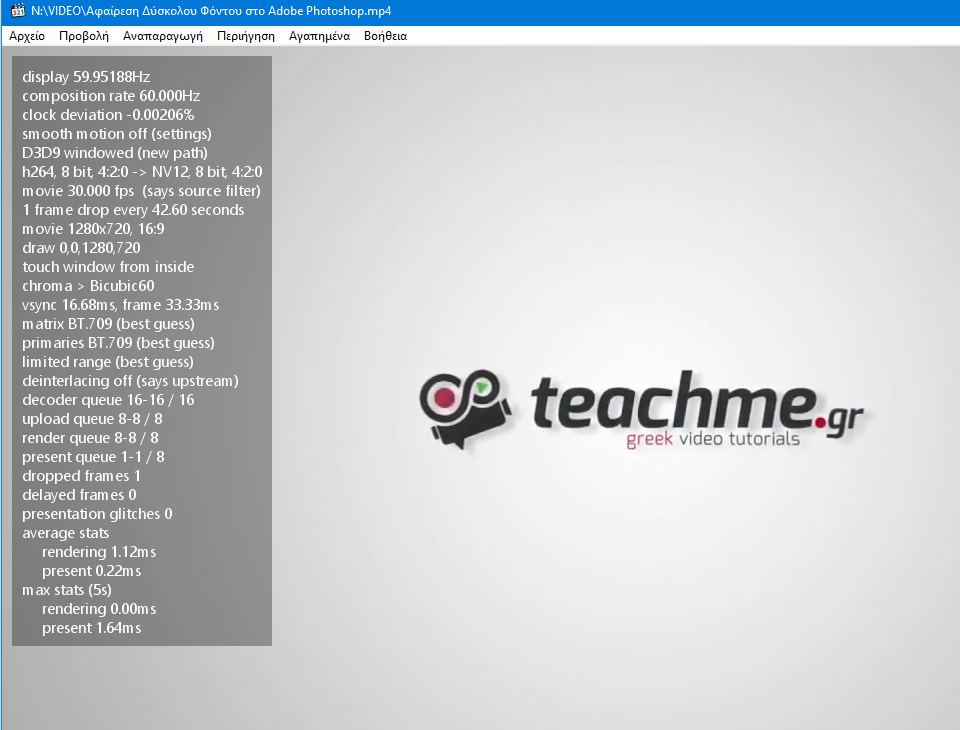Open the Αναπαραγωγή menu
Screen dimensions: 960x730
163,36
